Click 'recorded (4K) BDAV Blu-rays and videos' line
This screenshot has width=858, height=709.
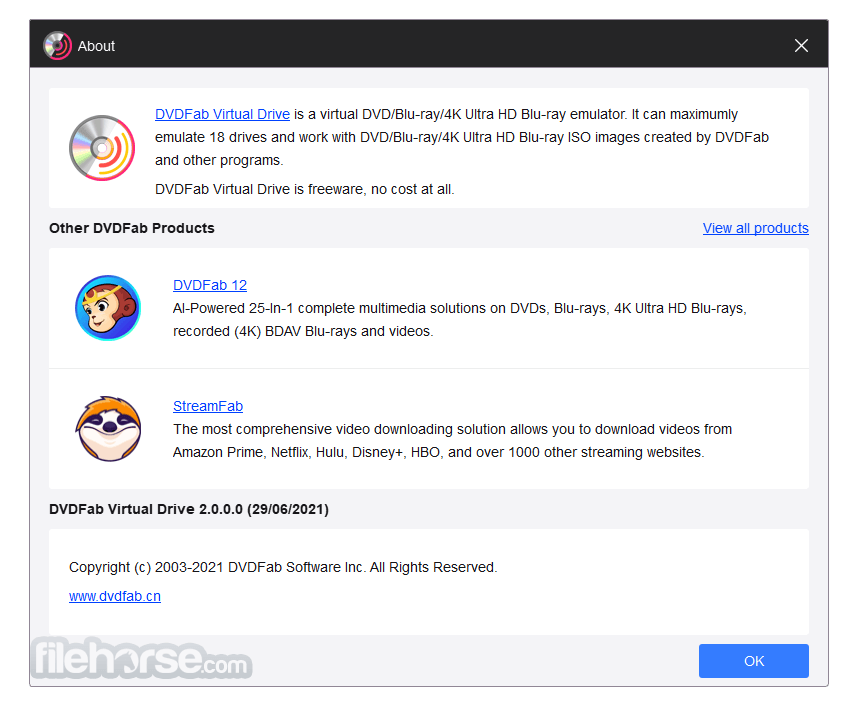click(303, 332)
